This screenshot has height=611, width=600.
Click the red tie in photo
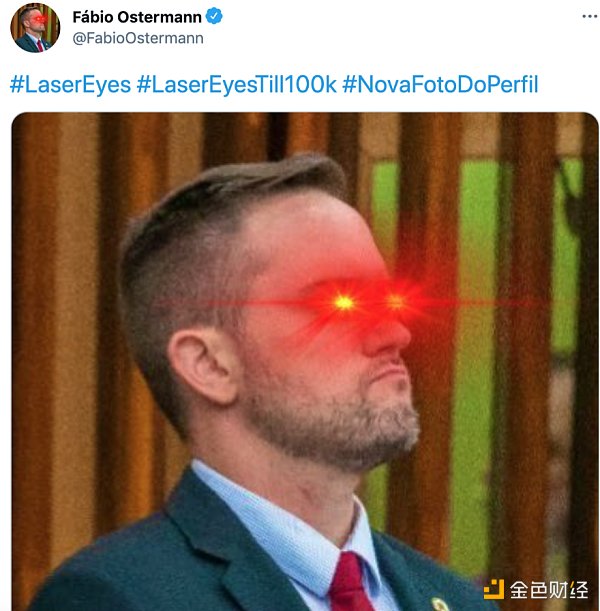coord(352,583)
